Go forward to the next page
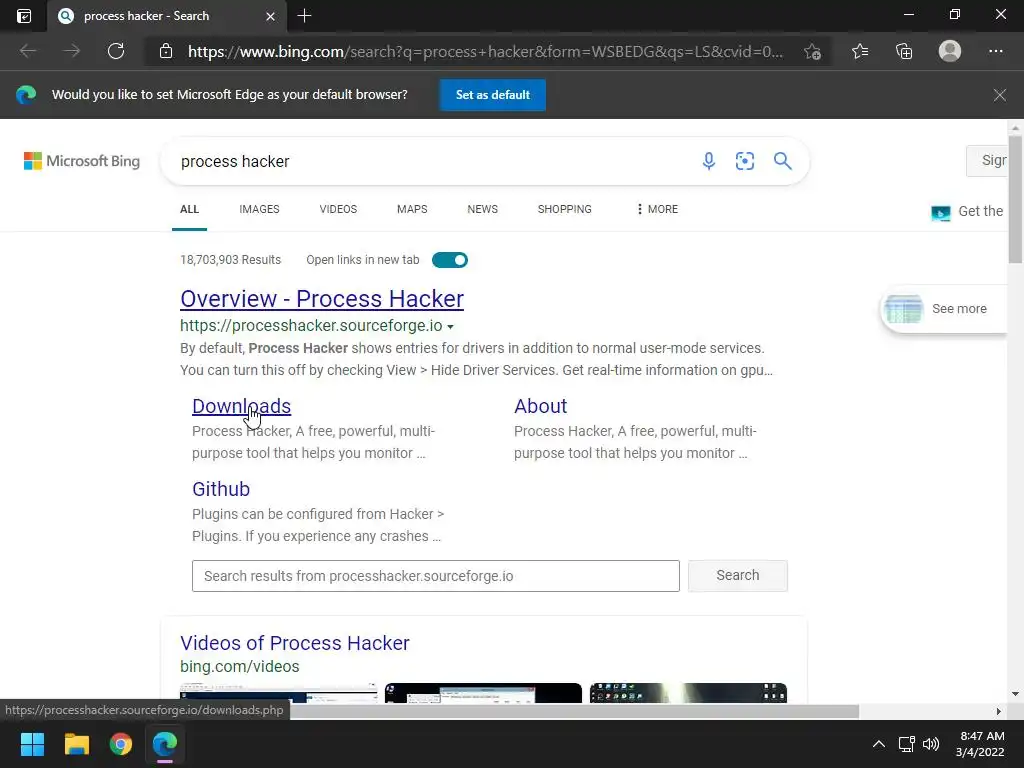 click(x=72, y=51)
